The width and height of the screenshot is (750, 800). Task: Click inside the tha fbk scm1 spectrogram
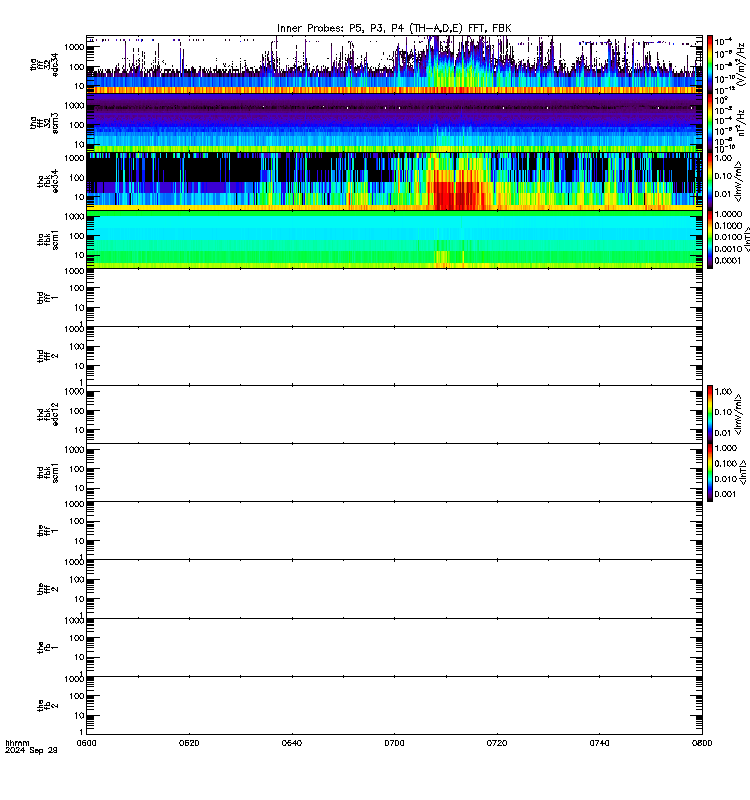tap(394, 239)
